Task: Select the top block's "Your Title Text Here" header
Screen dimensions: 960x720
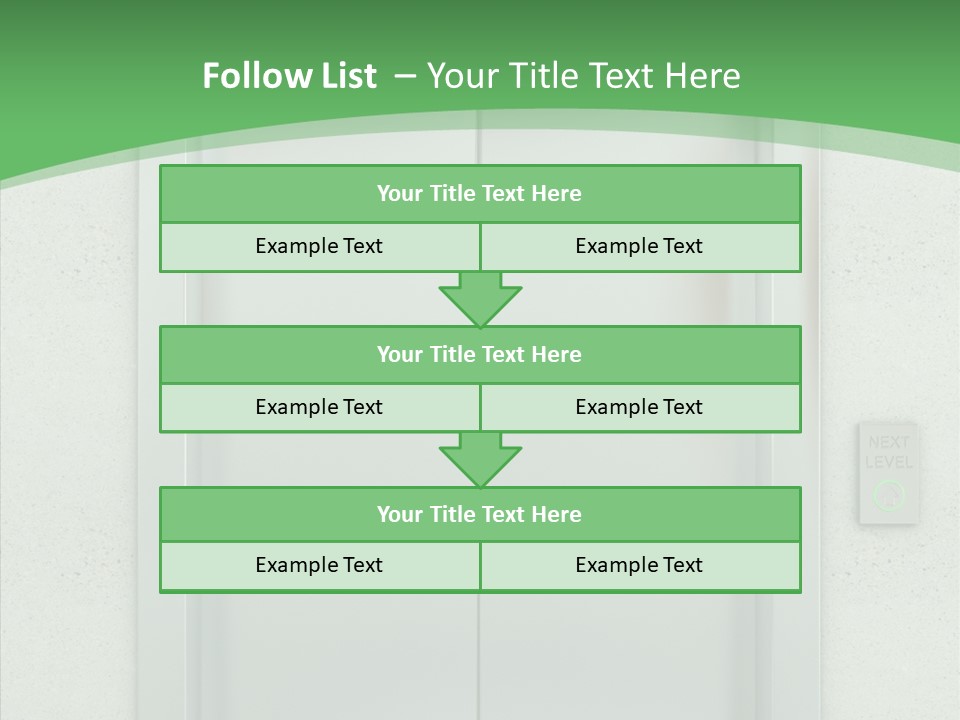Action: pyautogui.click(x=479, y=194)
